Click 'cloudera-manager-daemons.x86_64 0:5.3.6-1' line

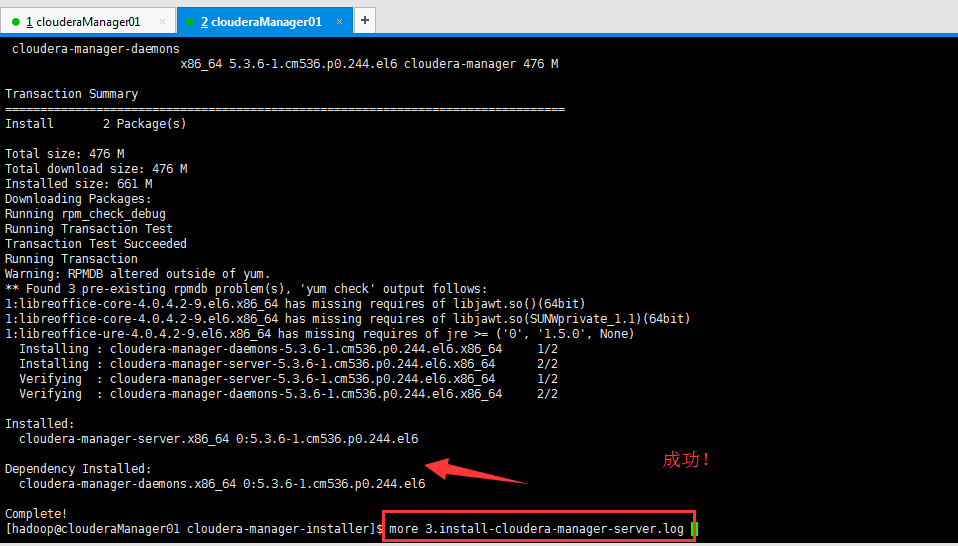(222, 484)
